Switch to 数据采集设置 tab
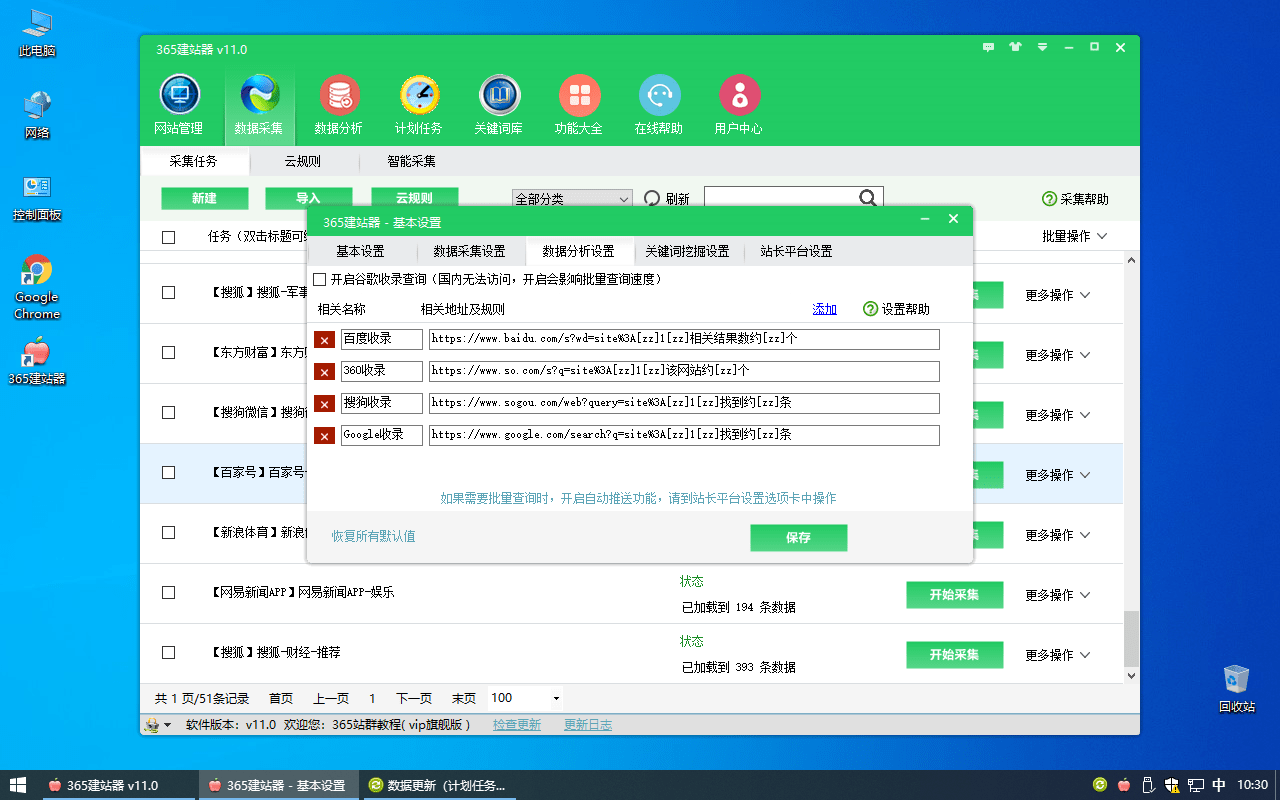This screenshot has height=800, width=1280. tap(469, 251)
